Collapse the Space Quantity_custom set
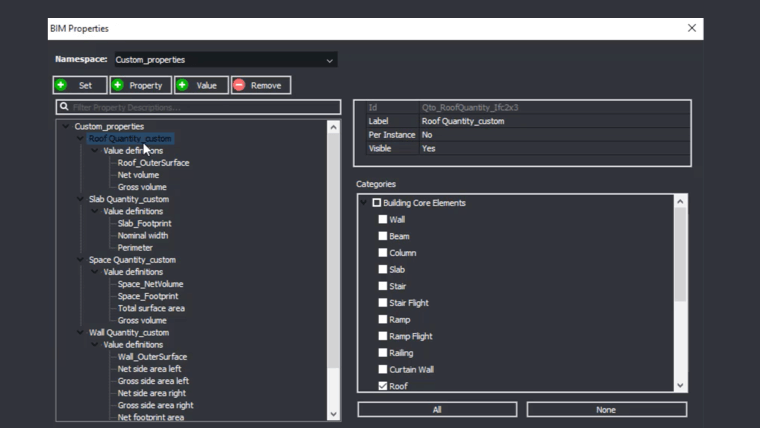This screenshot has height=428, width=760. tap(80, 259)
